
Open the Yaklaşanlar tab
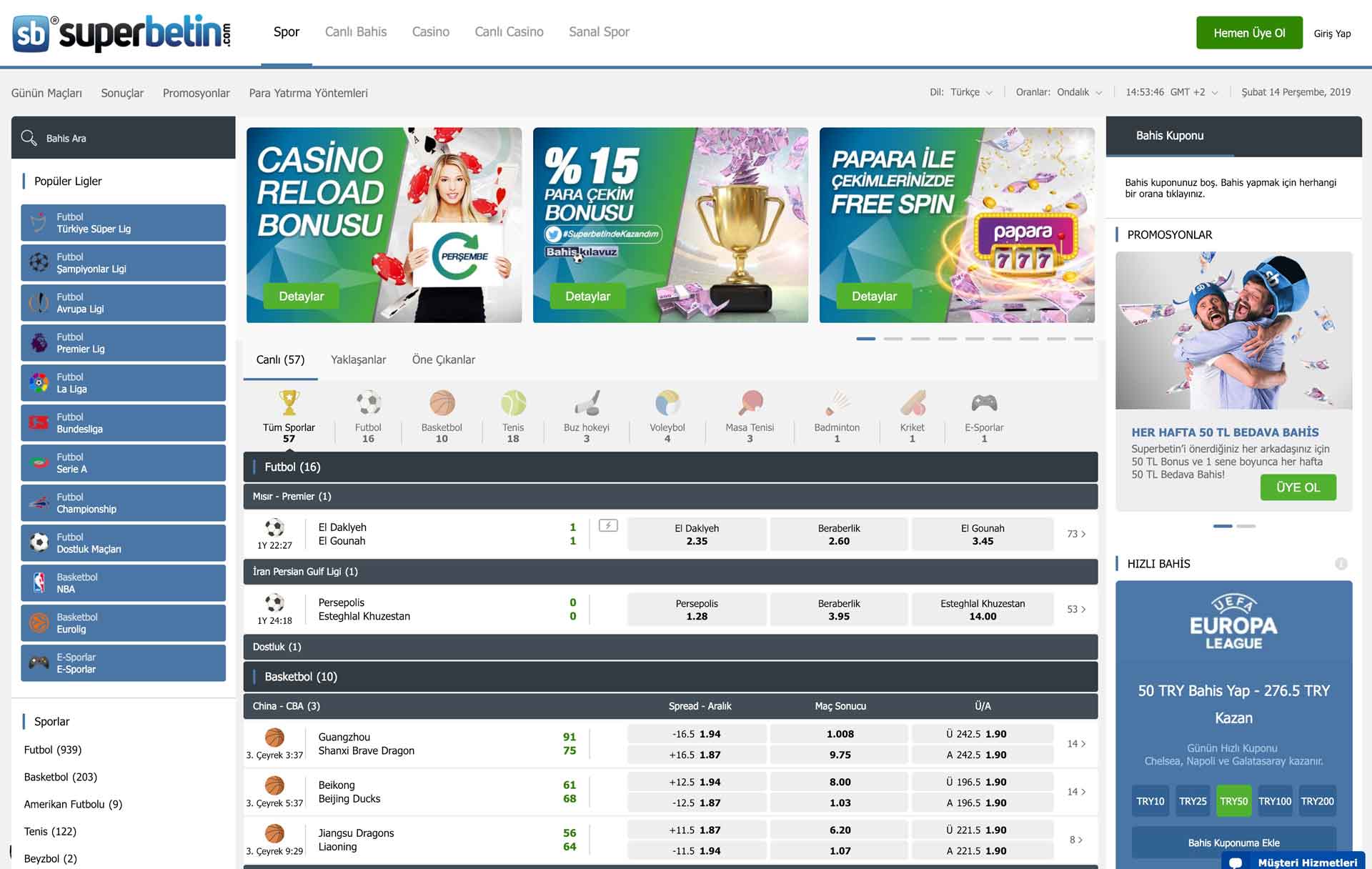tap(358, 359)
